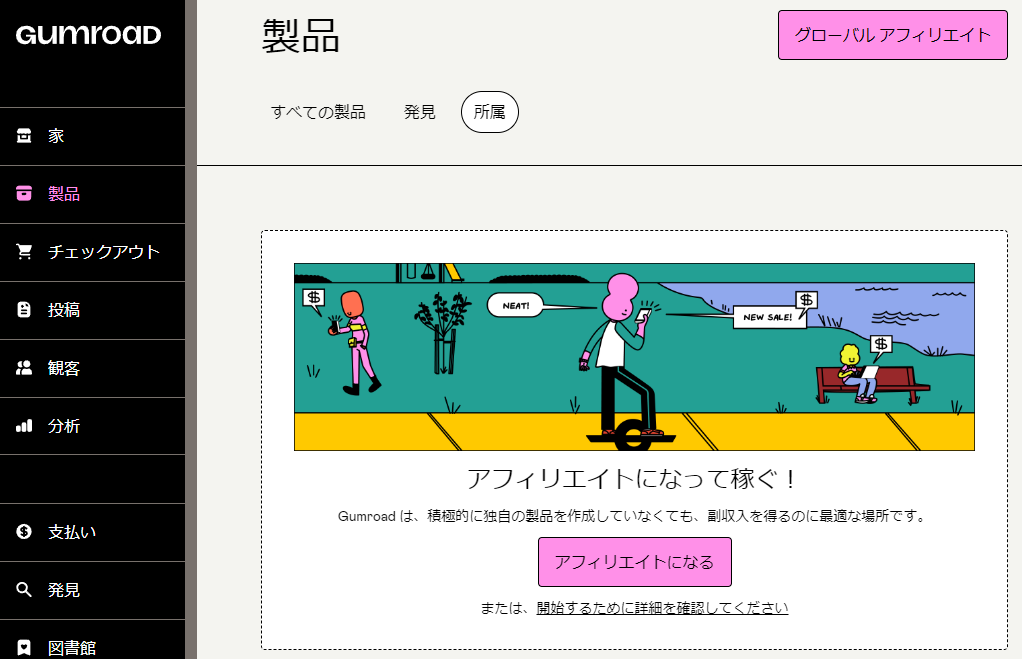Viewport: 1022px width, 659px height.
Task: Click the storefront icon beside 家
Action: 25,136
